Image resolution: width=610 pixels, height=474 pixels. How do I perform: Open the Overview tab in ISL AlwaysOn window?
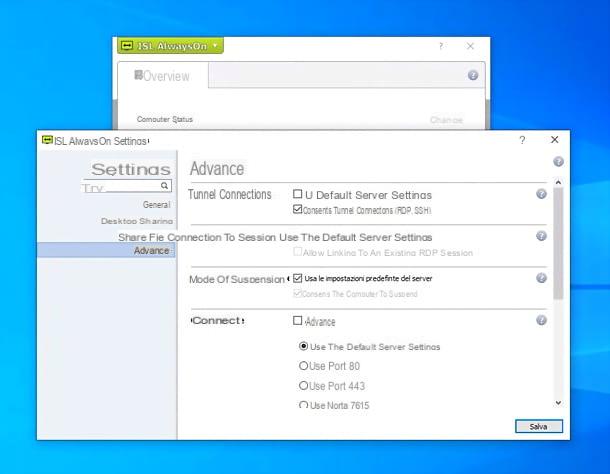click(162, 76)
